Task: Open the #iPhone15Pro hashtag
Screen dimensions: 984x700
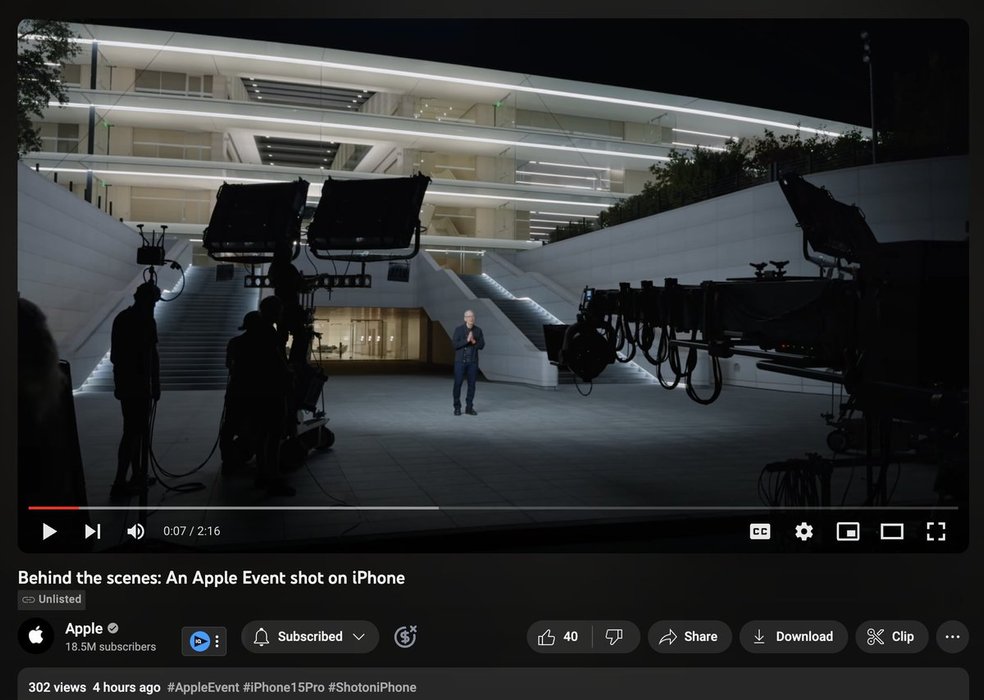Action: point(284,687)
